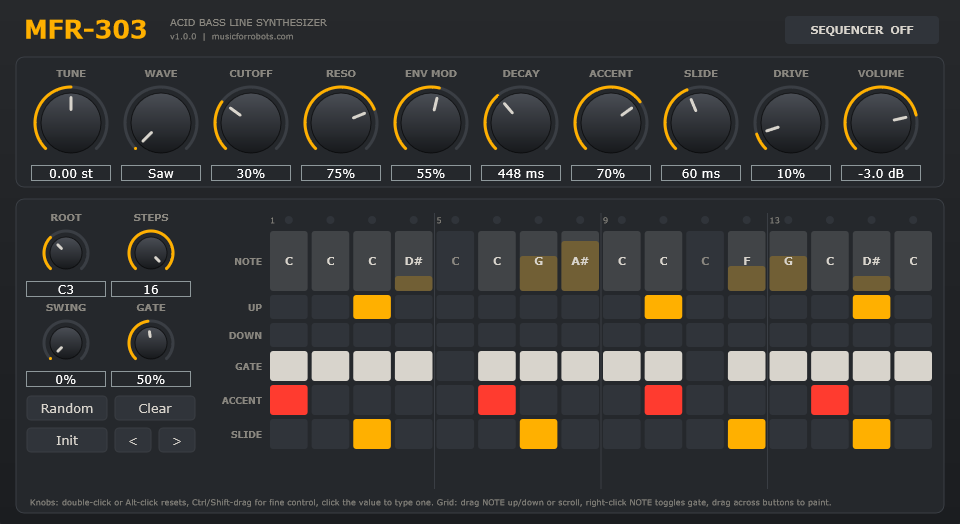Click the WAVE knob

pyautogui.click(x=161, y=121)
